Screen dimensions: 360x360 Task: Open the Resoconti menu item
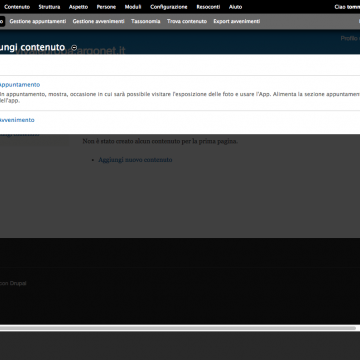pyautogui.click(x=208, y=7)
